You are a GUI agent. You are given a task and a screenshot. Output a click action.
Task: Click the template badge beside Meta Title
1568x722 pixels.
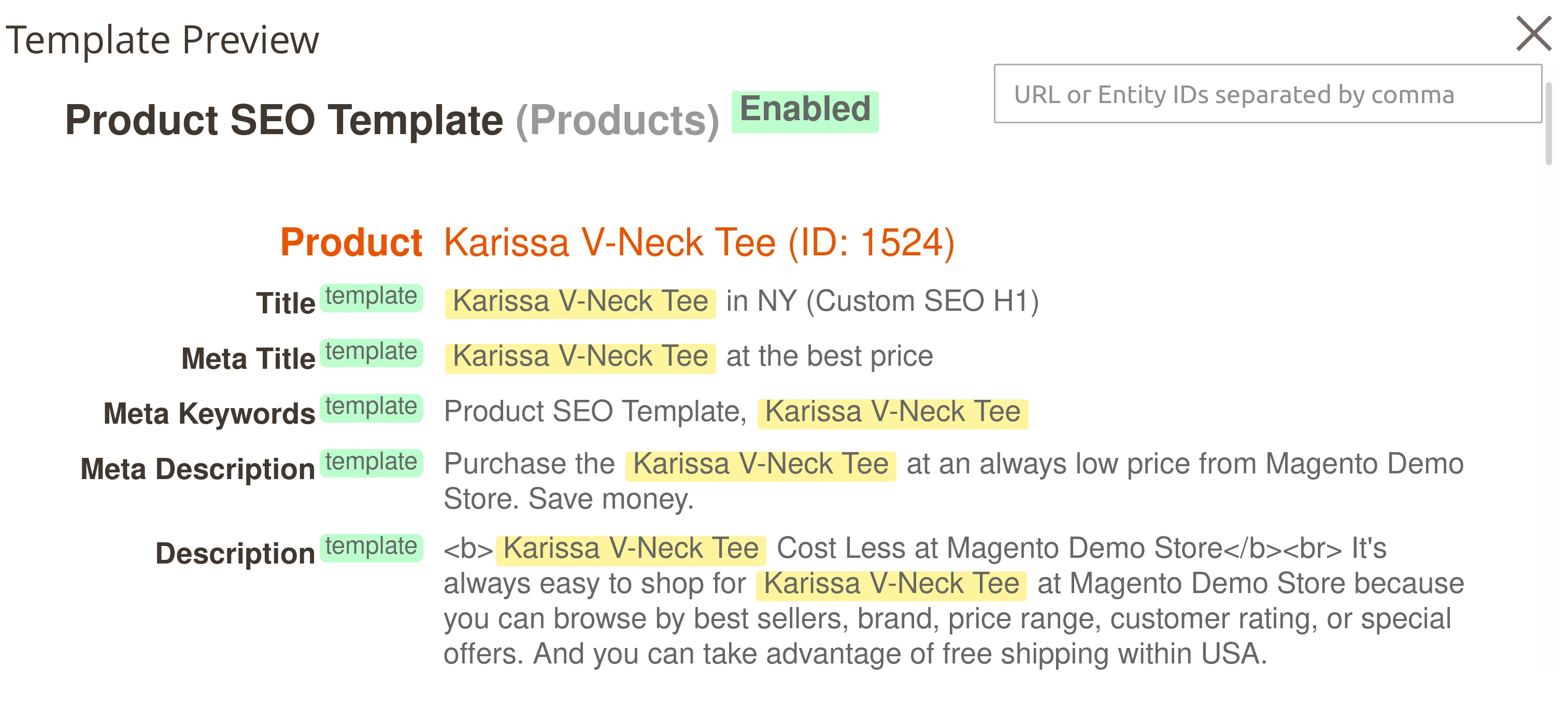click(372, 352)
